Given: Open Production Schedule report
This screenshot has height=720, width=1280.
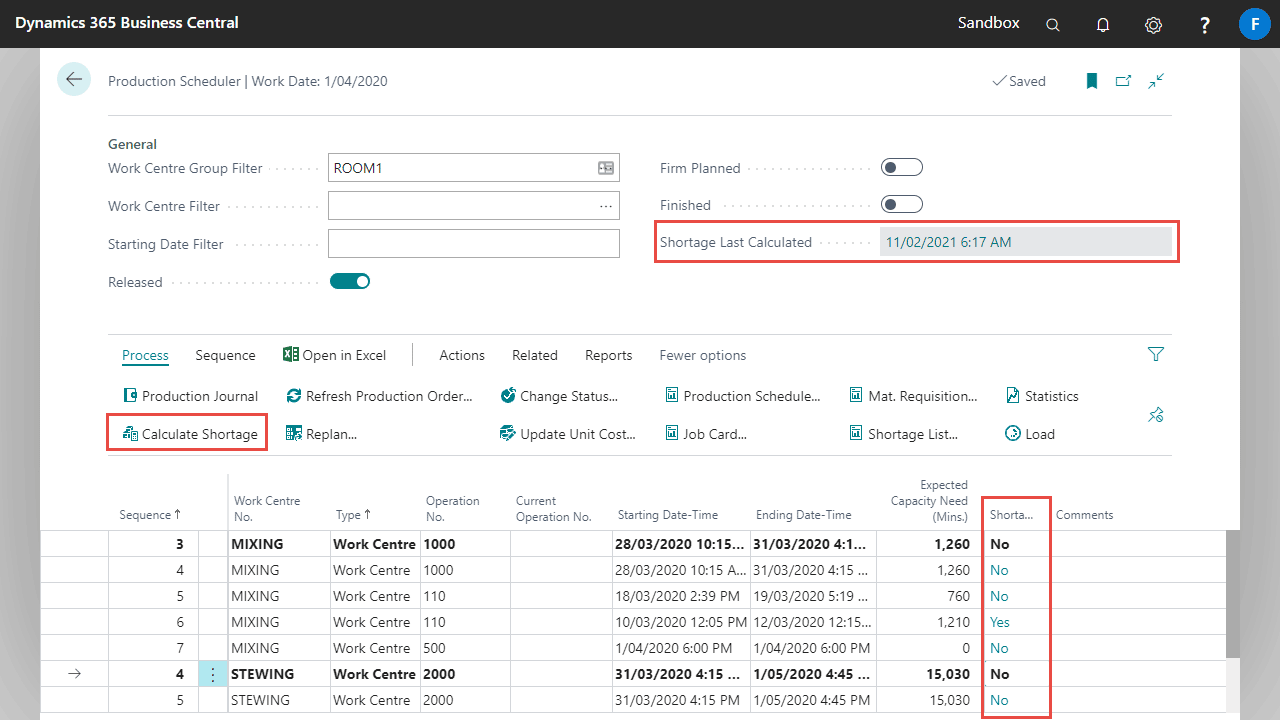Looking at the screenshot, I should (743, 396).
